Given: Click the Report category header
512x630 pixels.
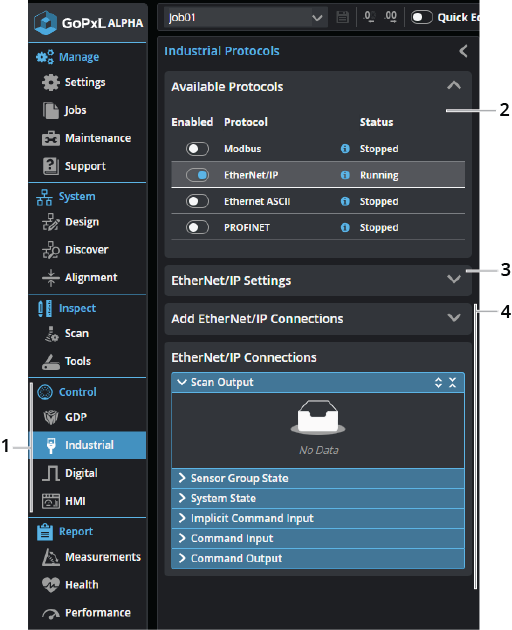Looking at the screenshot, I should 65,532.
